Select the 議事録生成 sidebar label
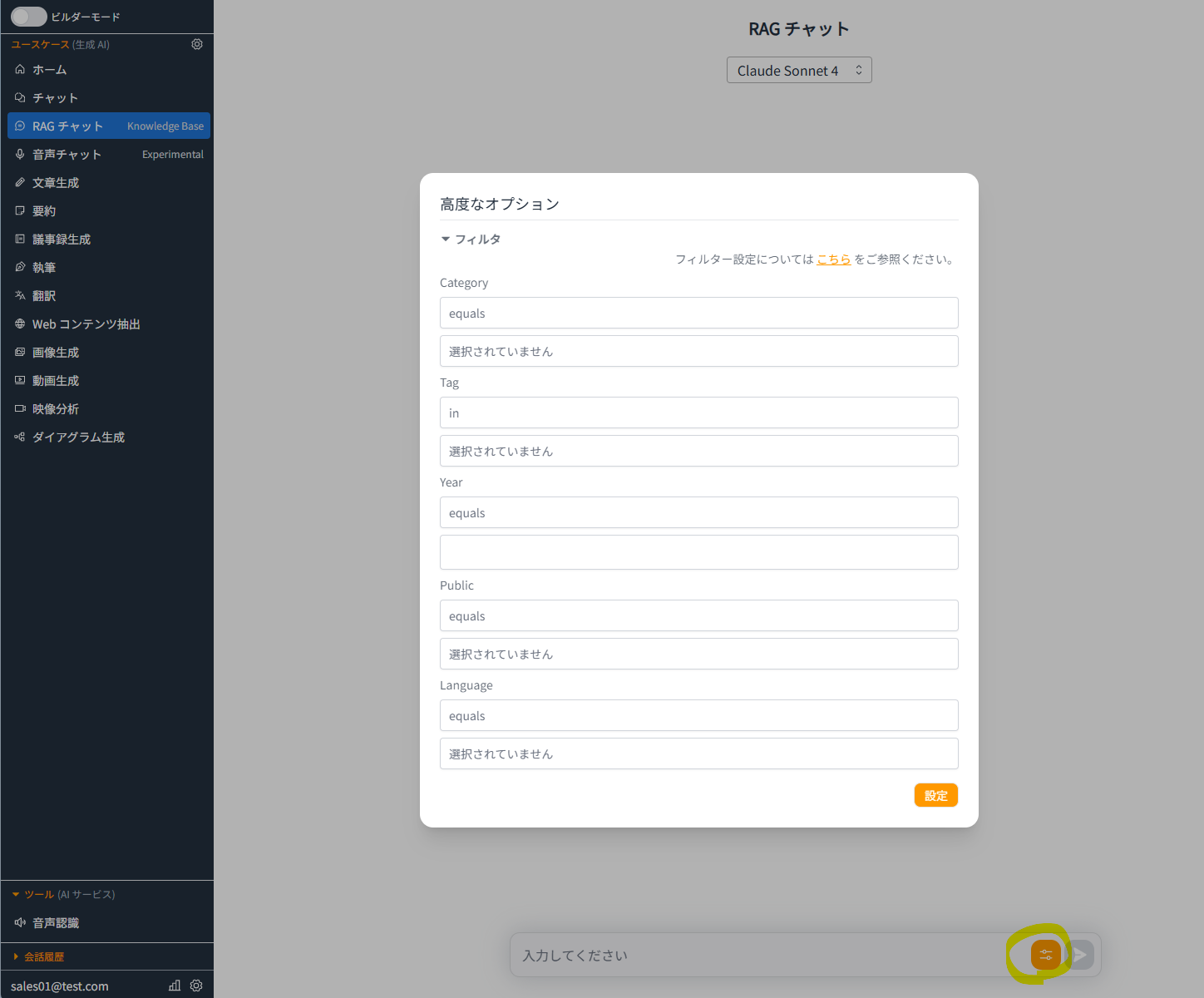Screen dimensions: 1204x998 pos(62,240)
